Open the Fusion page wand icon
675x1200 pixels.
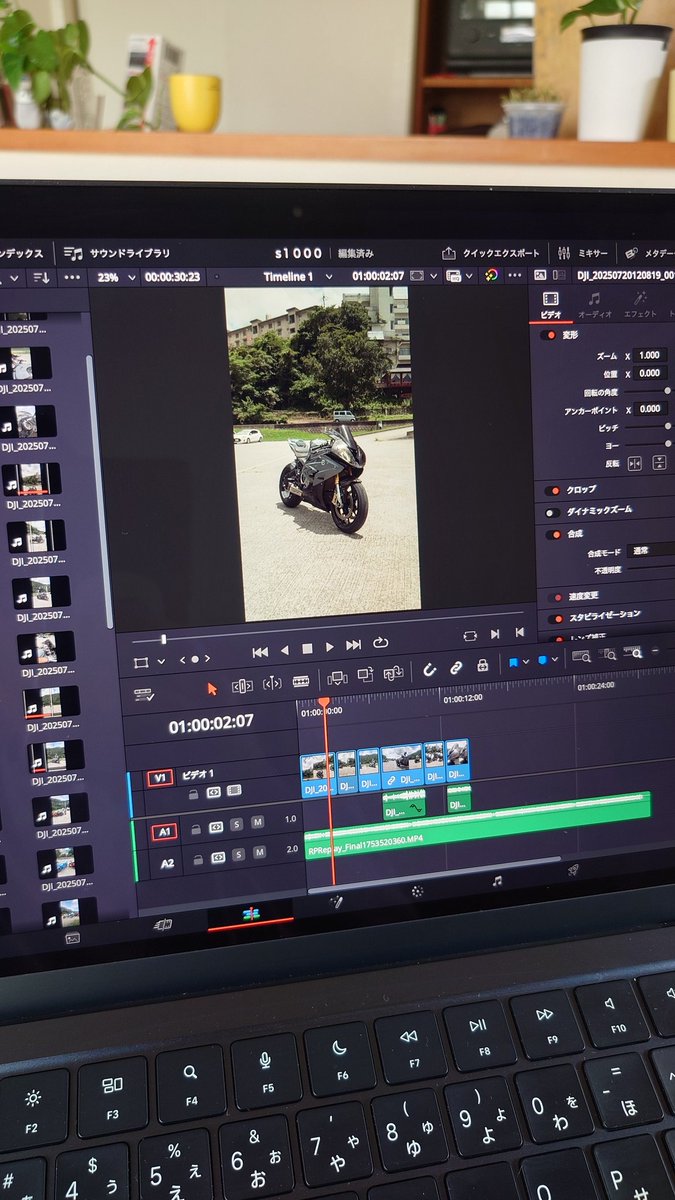tap(337, 901)
